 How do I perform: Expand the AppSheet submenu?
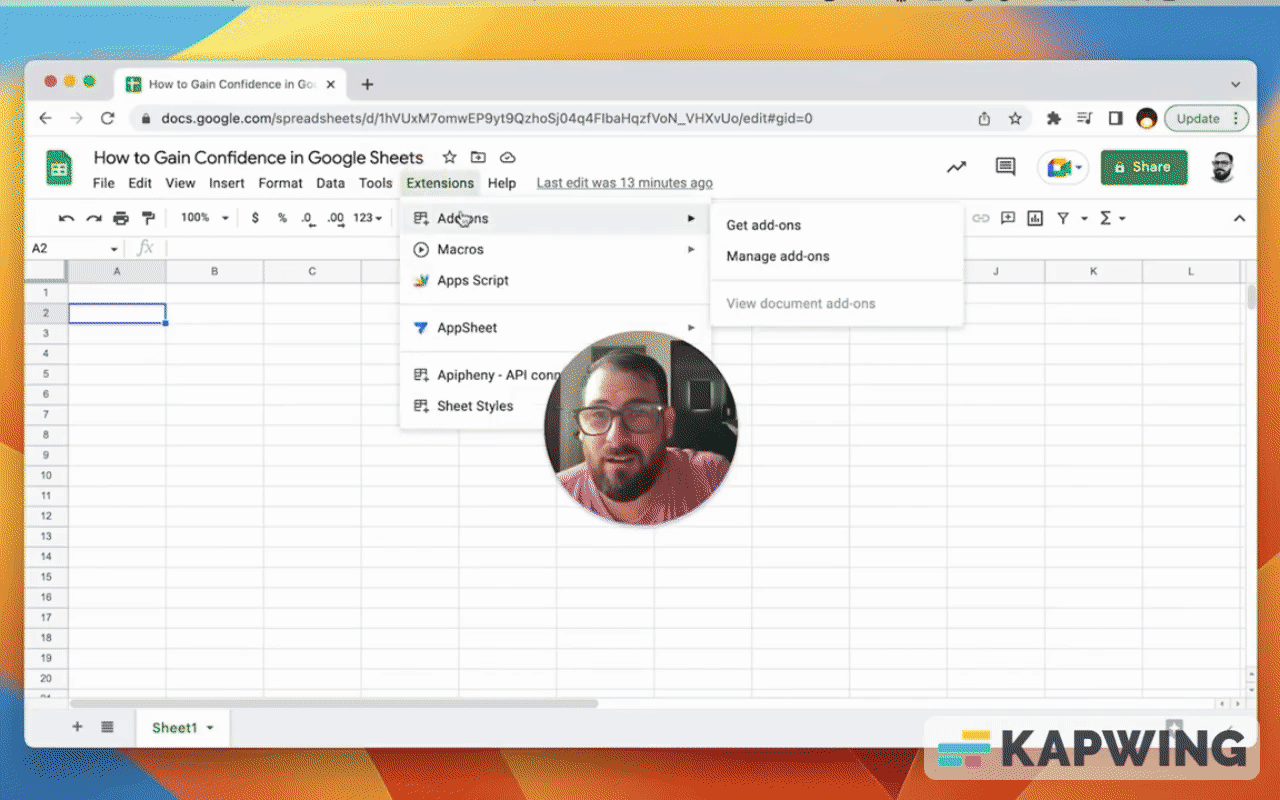point(555,327)
